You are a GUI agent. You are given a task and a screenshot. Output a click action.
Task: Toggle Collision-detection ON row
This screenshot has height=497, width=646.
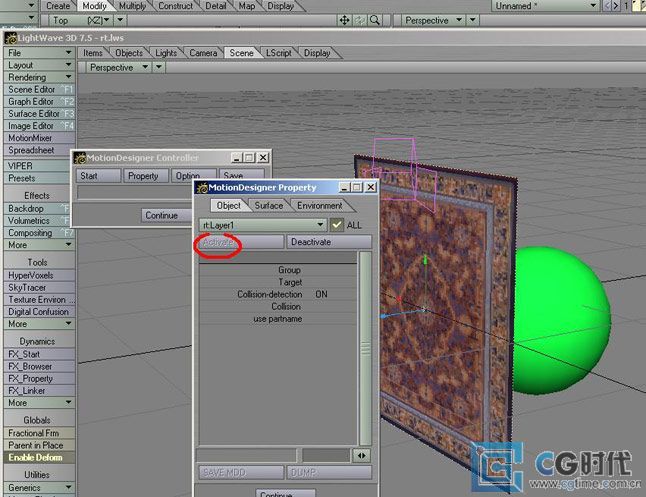coord(278,295)
